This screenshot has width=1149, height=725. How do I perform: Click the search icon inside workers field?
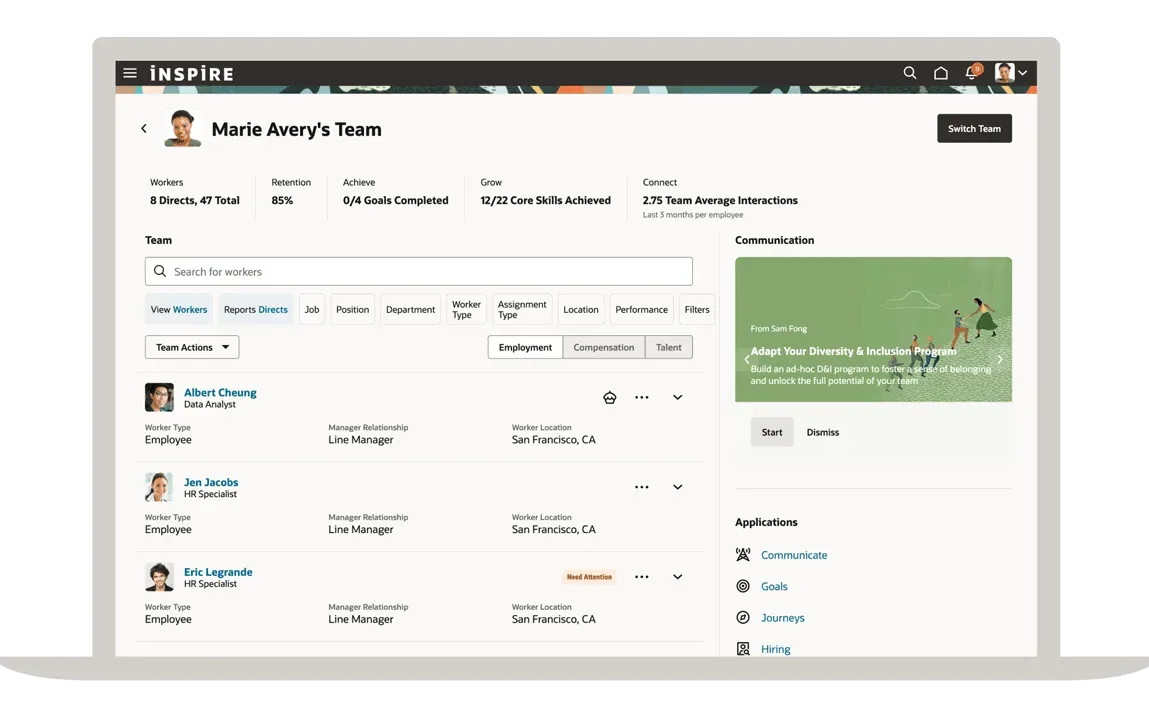[x=160, y=271]
